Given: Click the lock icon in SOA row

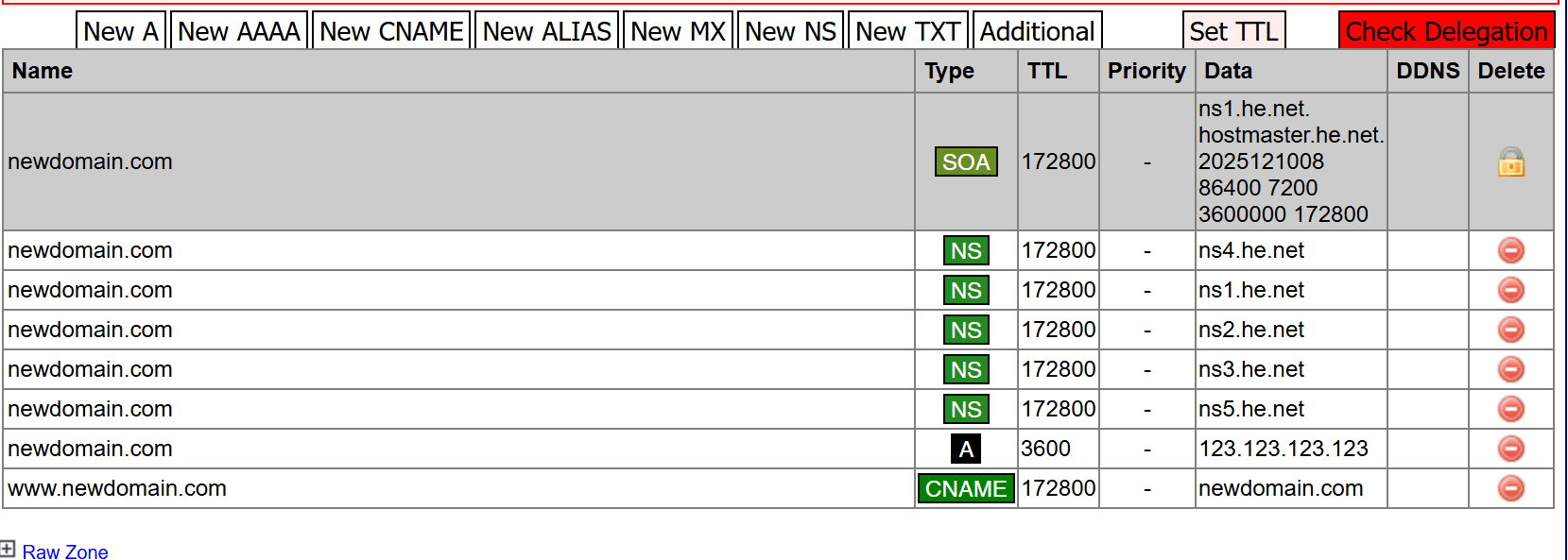Looking at the screenshot, I should (x=1510, y=162).
